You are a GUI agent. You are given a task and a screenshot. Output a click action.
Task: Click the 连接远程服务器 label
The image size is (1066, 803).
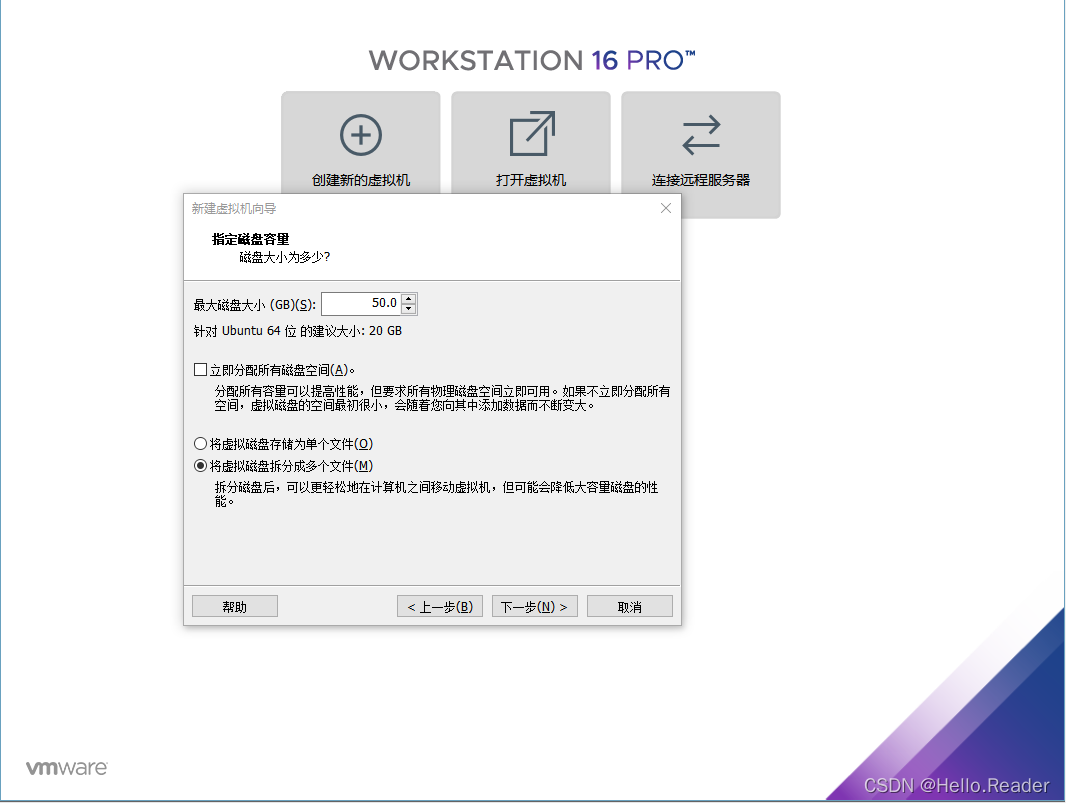tap(701, 180)
